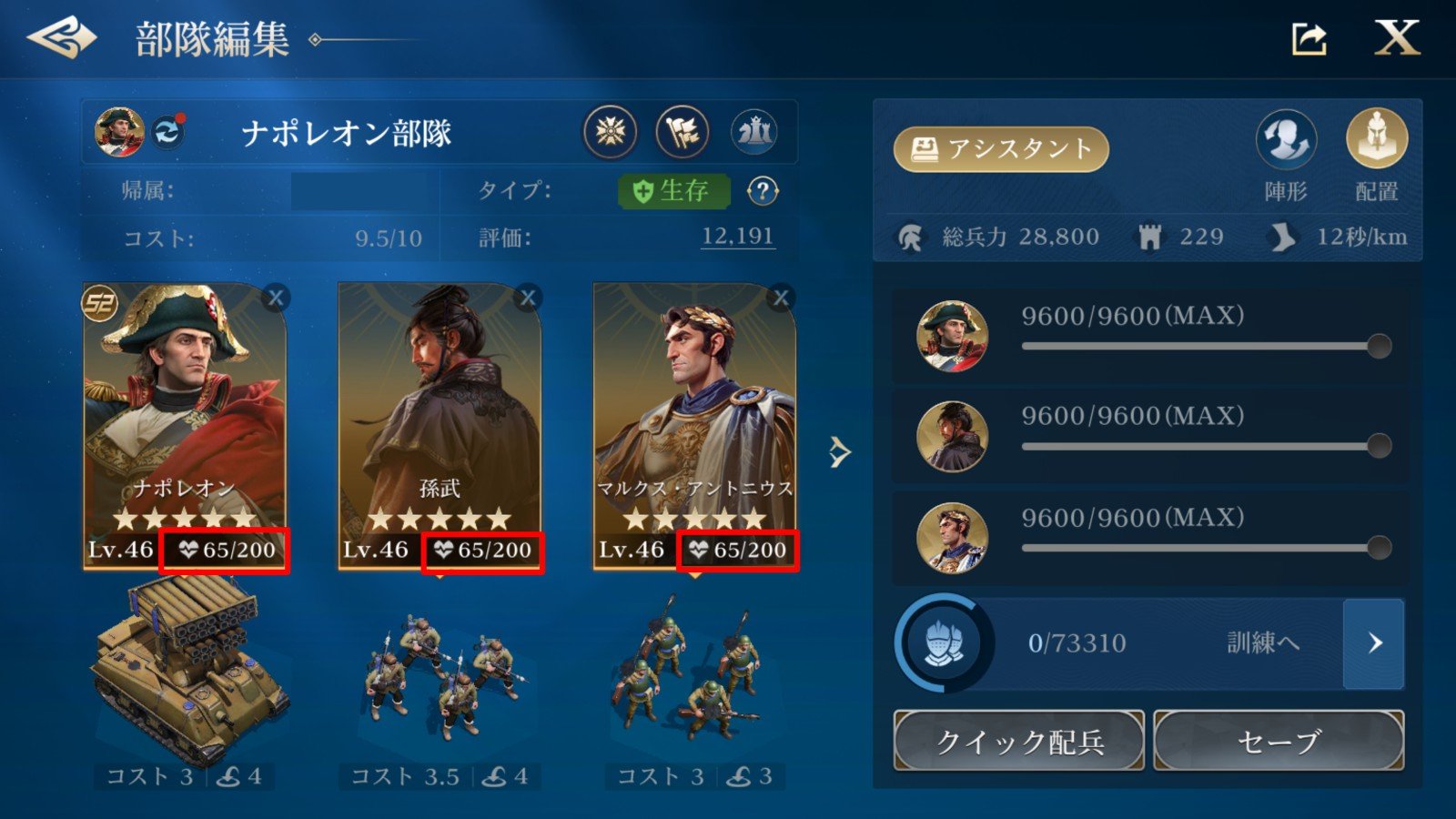Remove マルクス・アントニウス from the squad
This screenshot has height=819, width=1456.
781,298
